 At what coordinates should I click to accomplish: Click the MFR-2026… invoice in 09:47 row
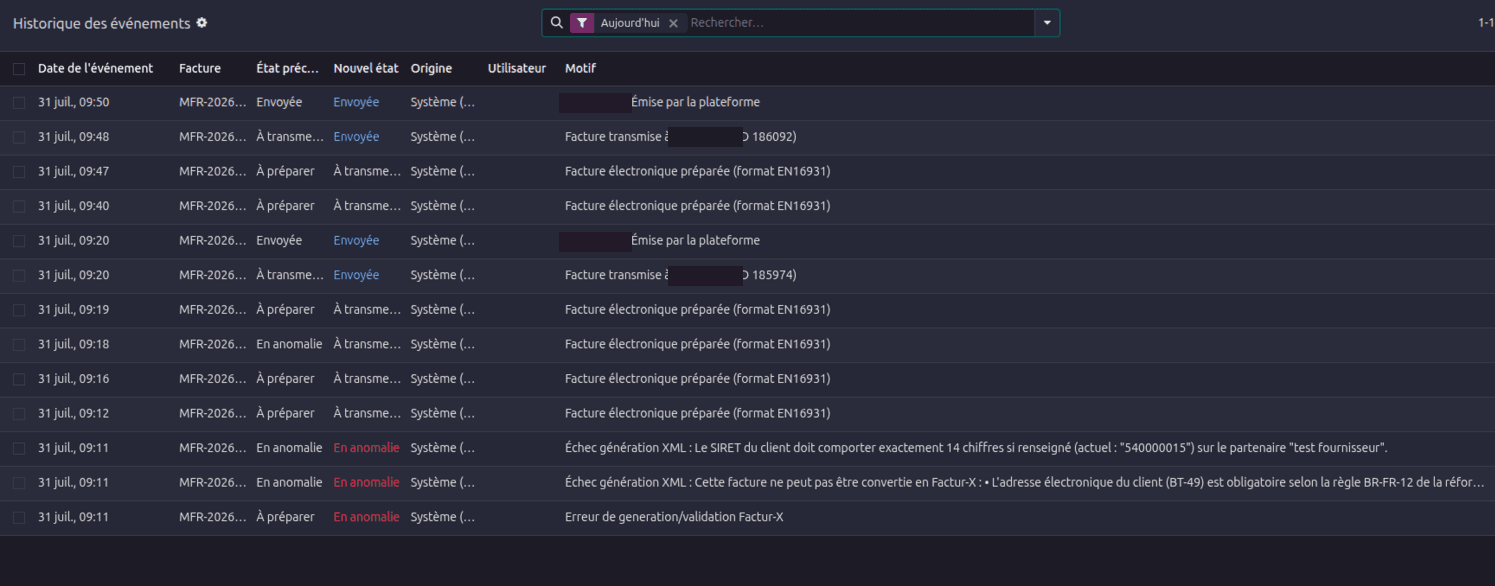[213, 171]
